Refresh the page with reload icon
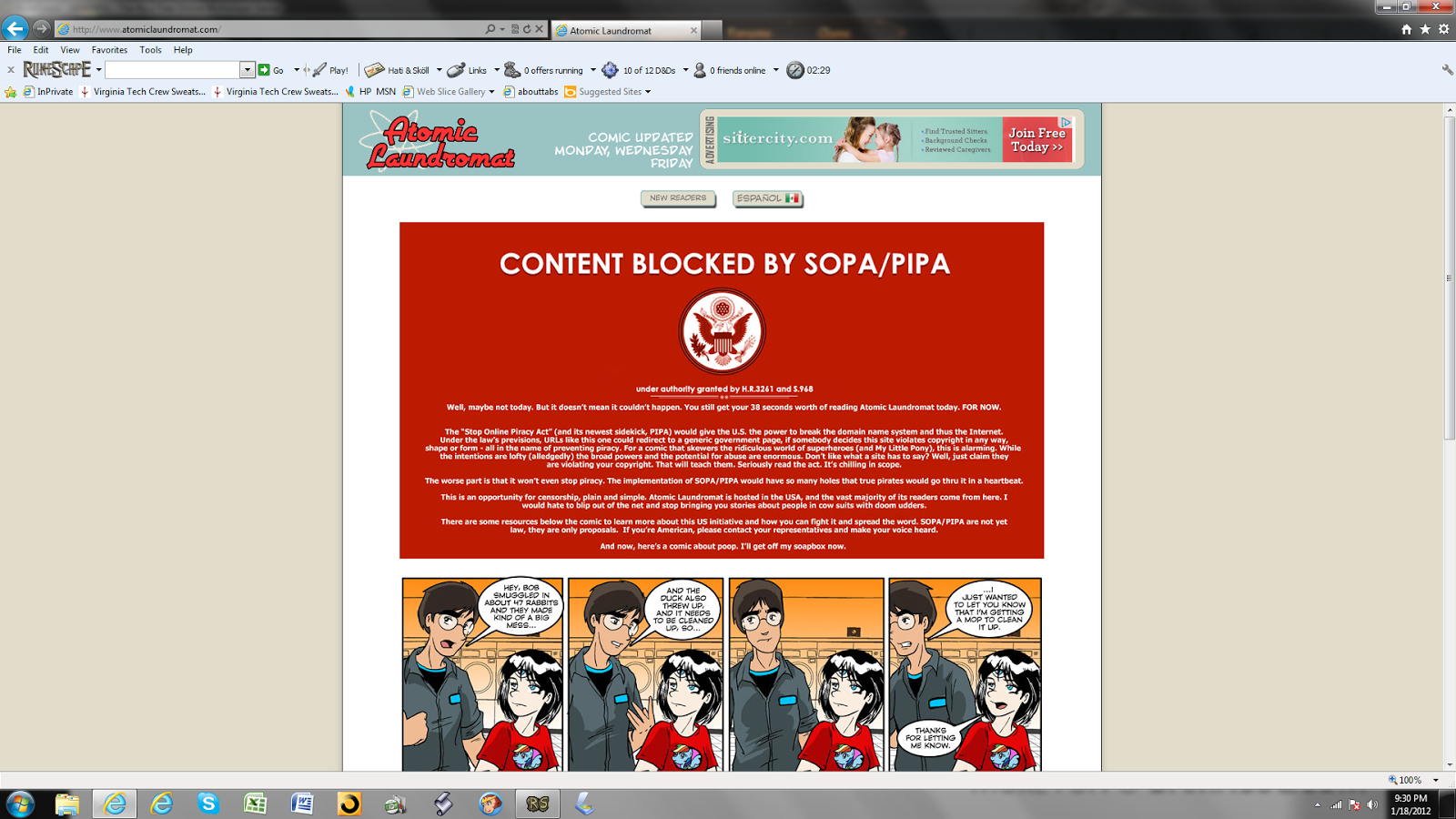Viewport: 1456px width, 819px height. click(527, 29)
